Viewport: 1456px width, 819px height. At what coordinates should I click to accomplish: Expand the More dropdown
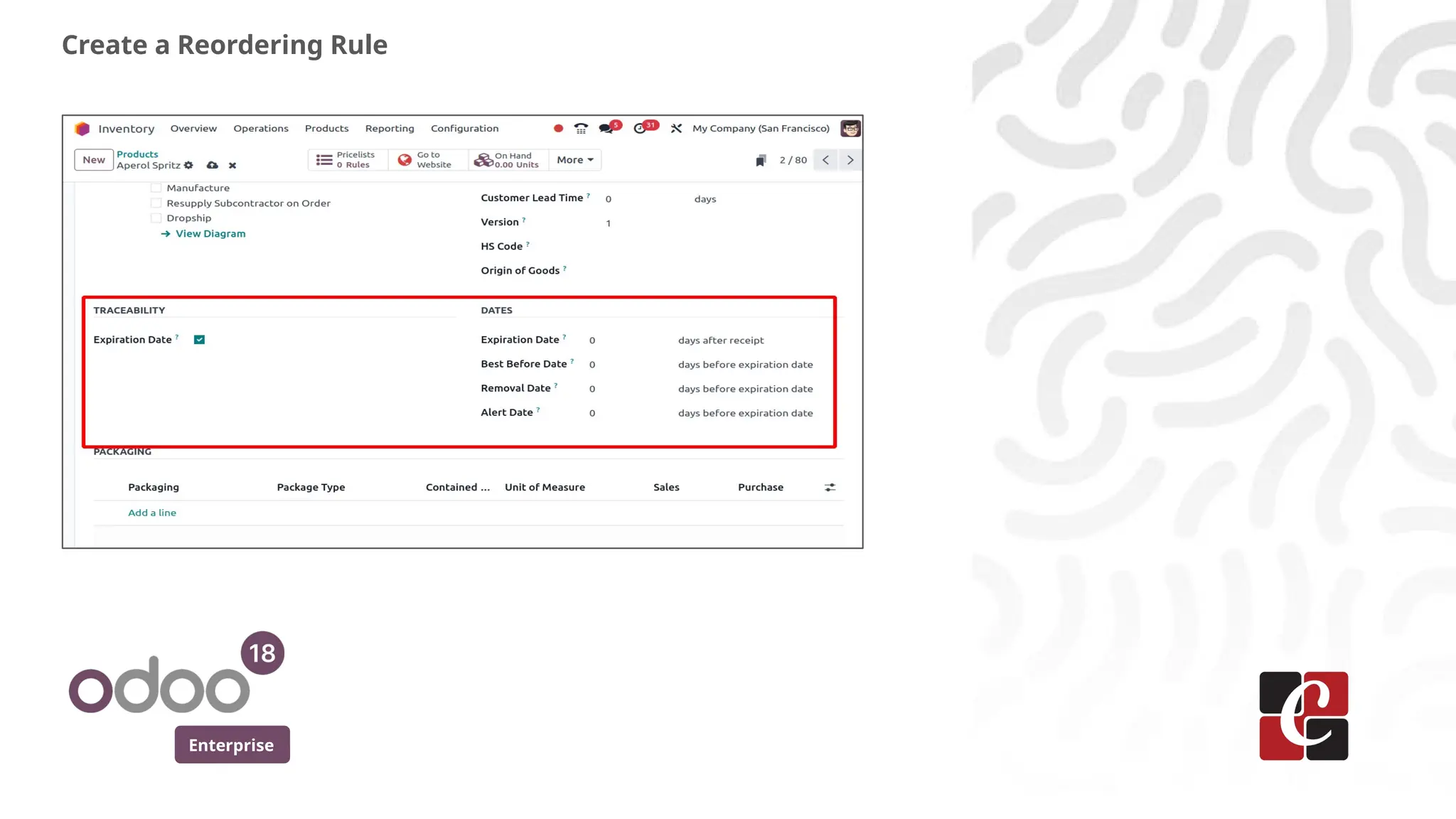tap(575, 160)
